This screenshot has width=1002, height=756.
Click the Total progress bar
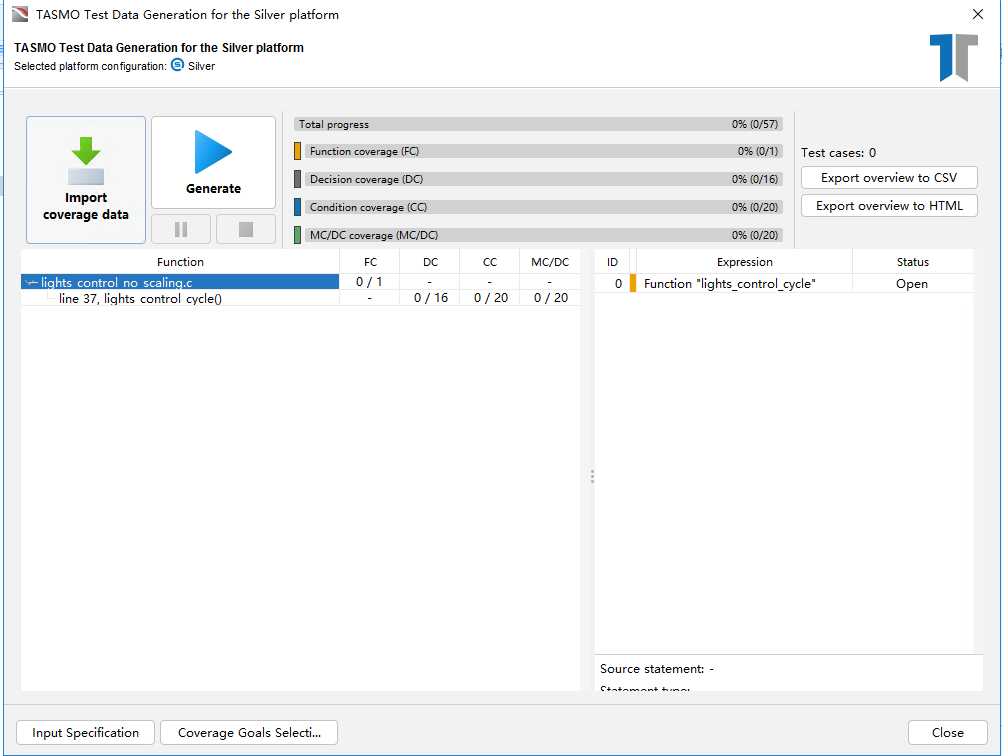point(538,124)
